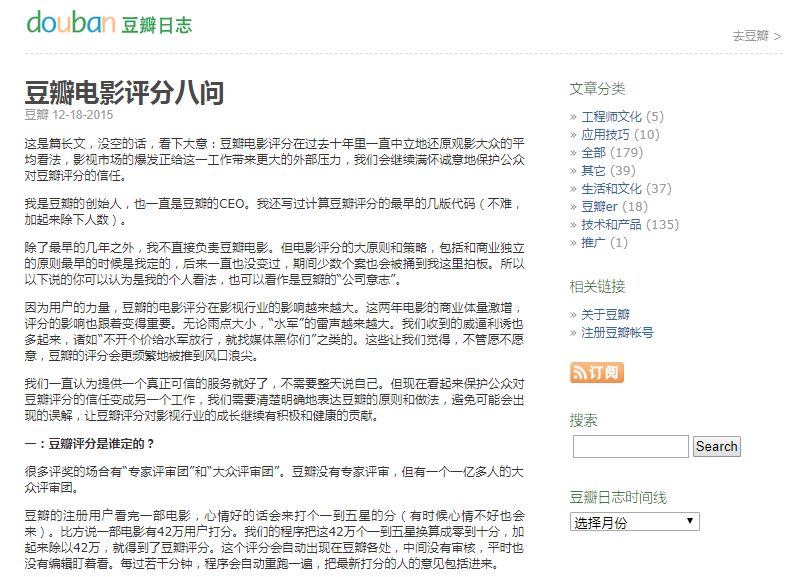Click the 豆瓣 author name under the title

pyautogui.click(x=33, y=115)
